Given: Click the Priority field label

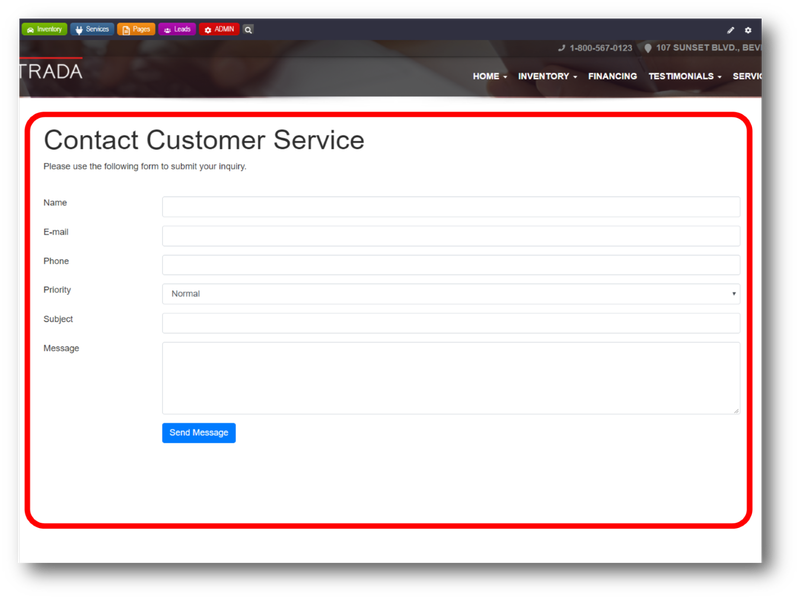Looking at the screenshot, I should (x=57, y=290).
